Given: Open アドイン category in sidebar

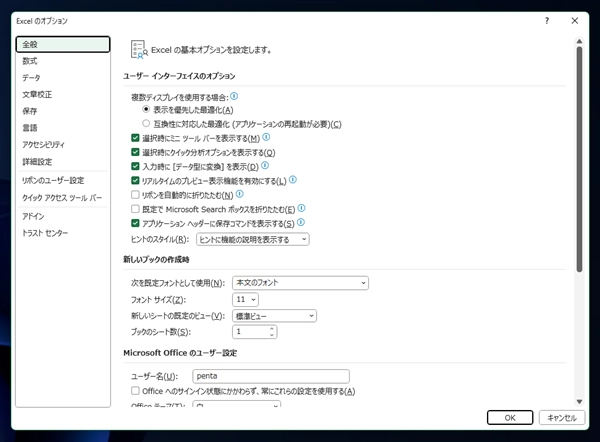Looking at the screenshot, I should [63, 216].
